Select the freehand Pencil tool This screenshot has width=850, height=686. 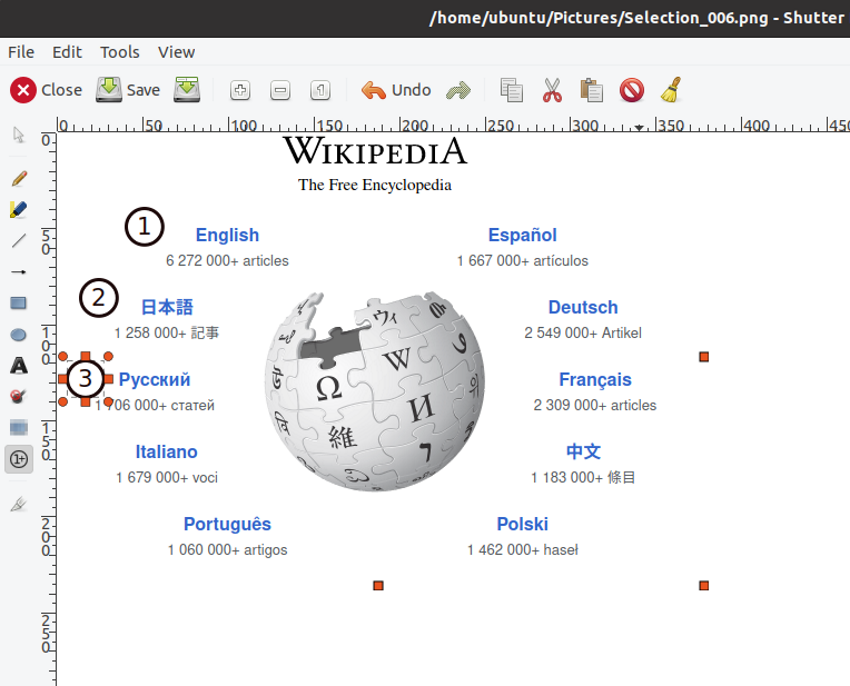pyautogui.click(x=19, y=178)
